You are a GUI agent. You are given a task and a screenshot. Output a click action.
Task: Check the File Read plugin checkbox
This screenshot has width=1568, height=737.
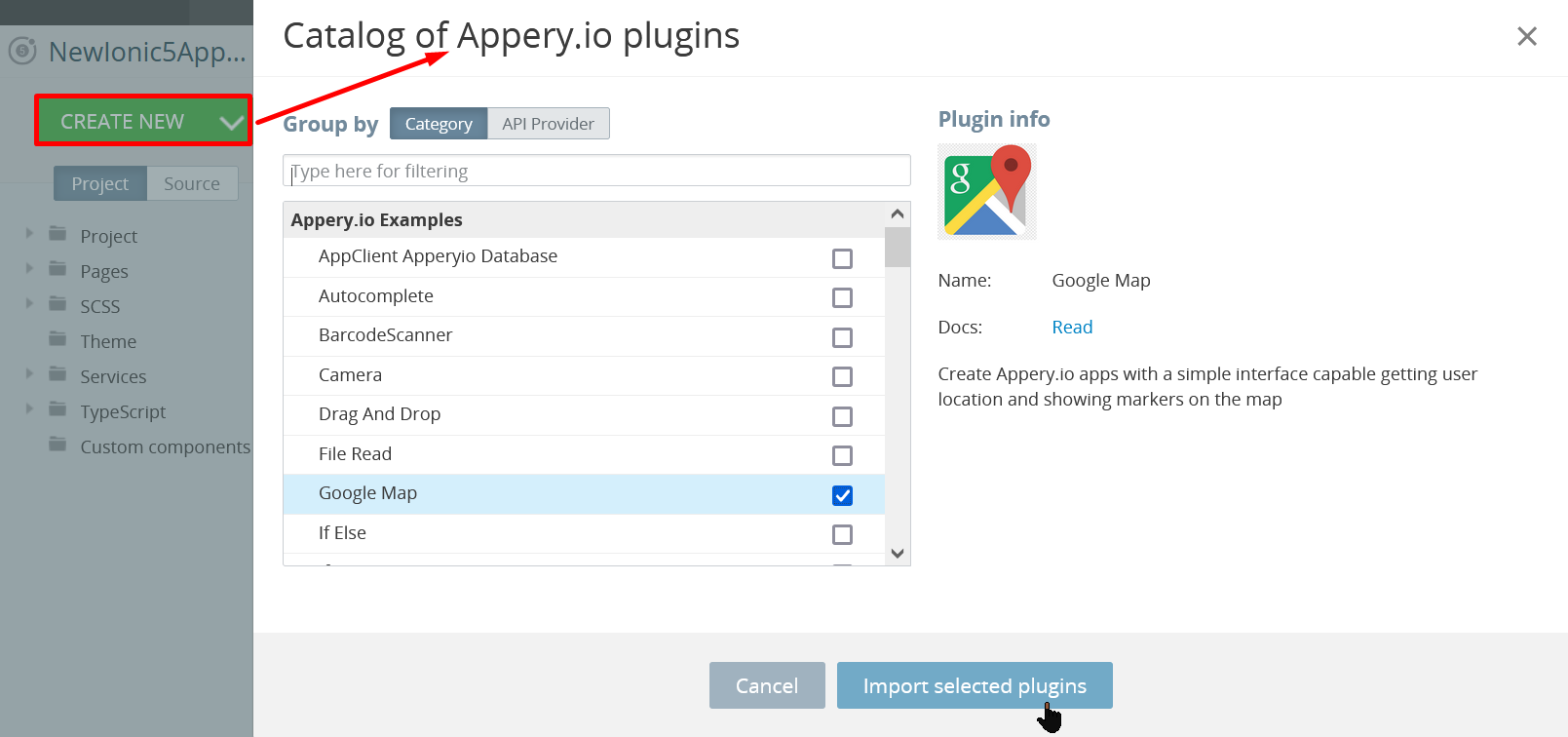coord(842,455)
